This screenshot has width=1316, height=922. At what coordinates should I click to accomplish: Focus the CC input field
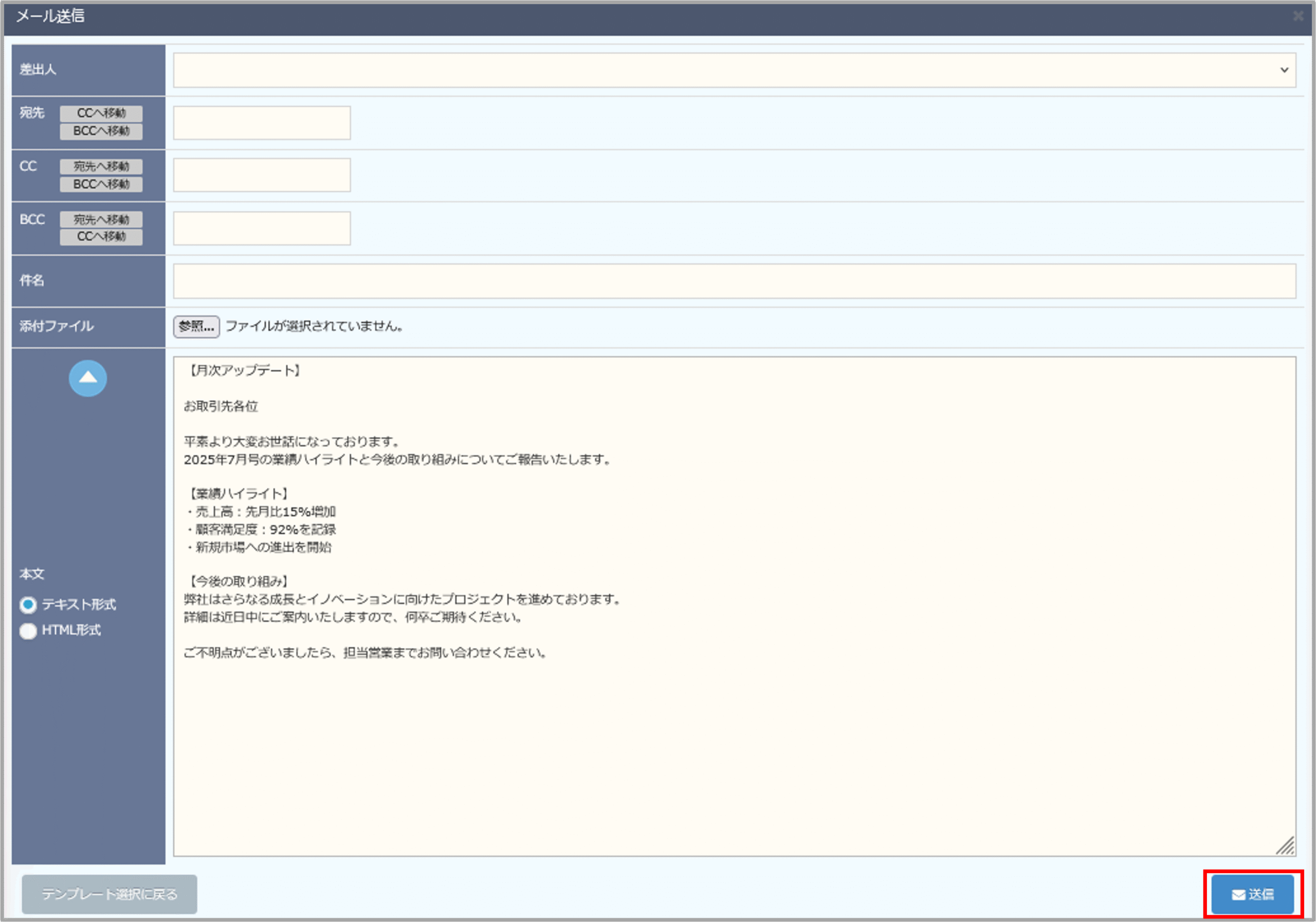point(261,175)
